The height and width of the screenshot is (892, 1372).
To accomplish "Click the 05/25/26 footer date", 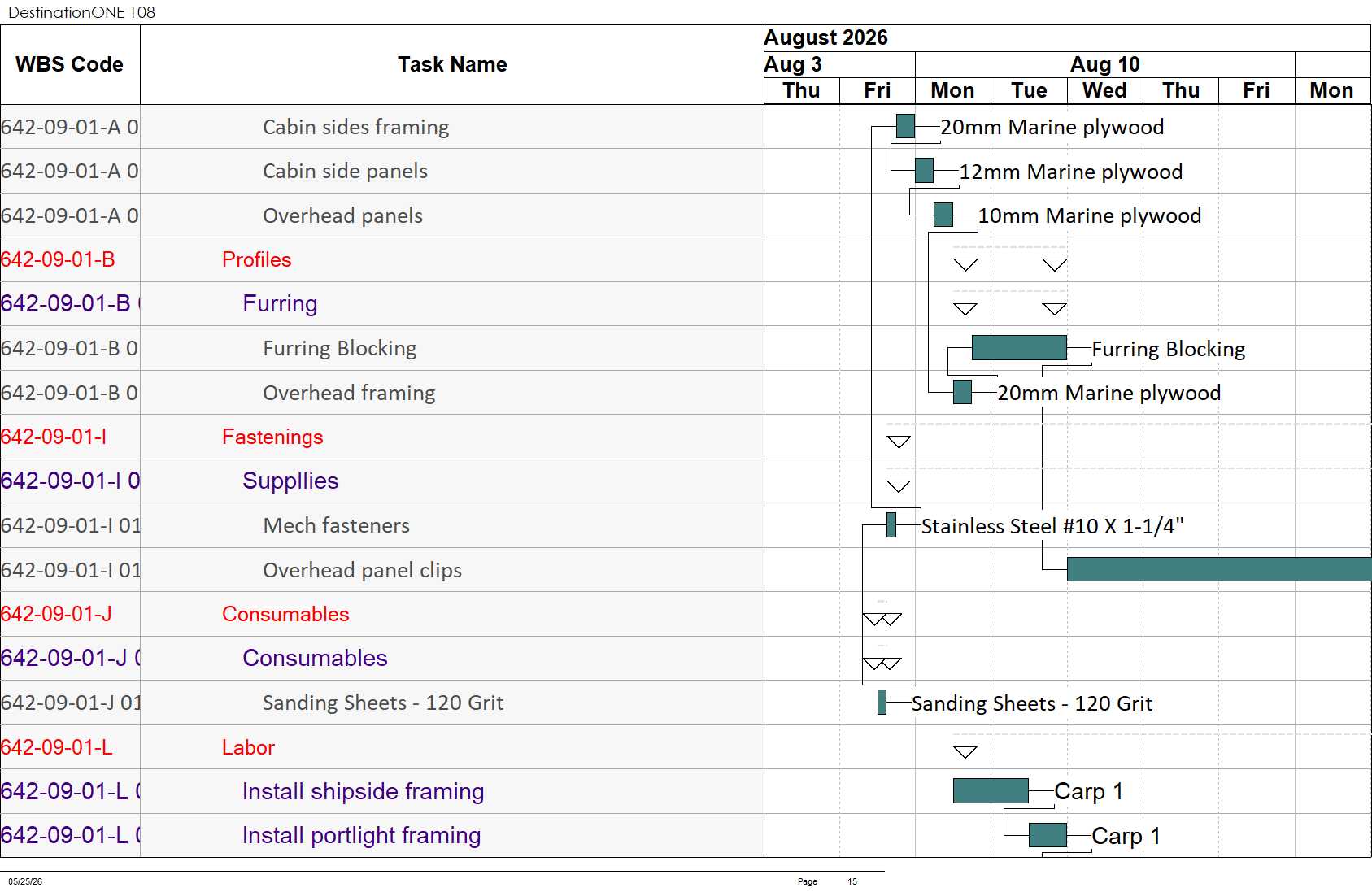I will tap(25, 881).
